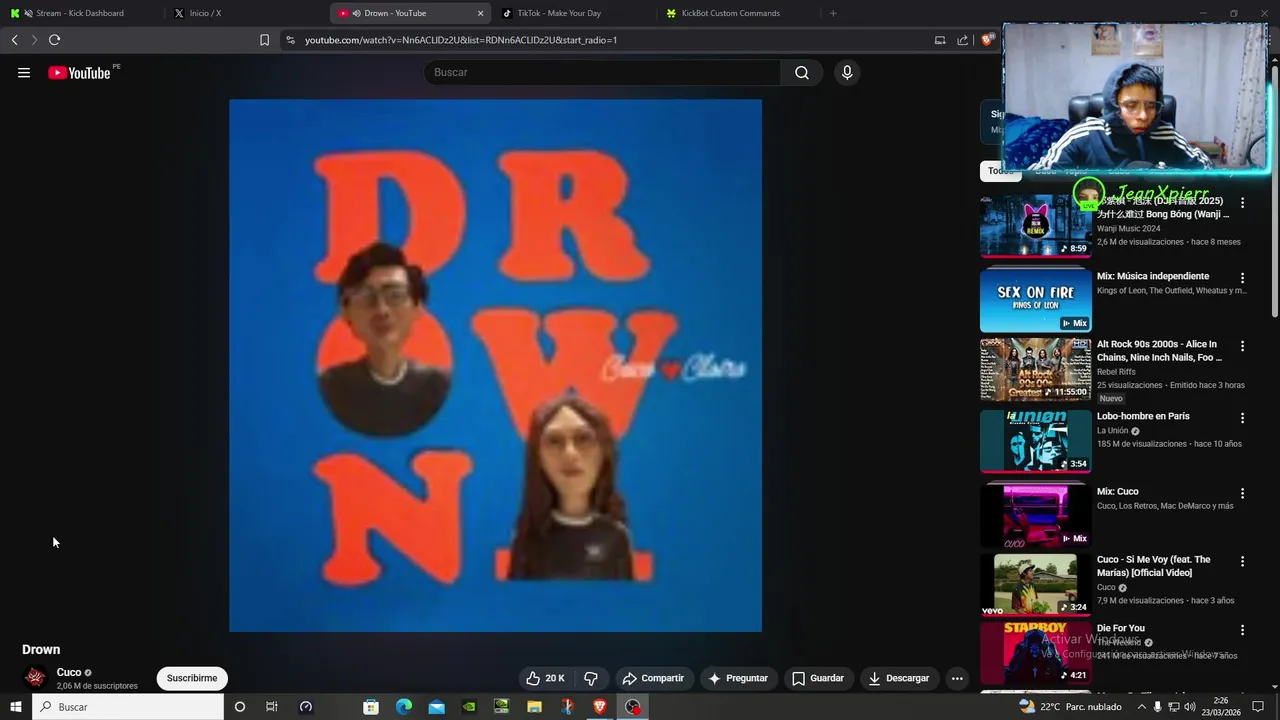Expand hidden system tray icons chevron

click(x=1142, y=707)
